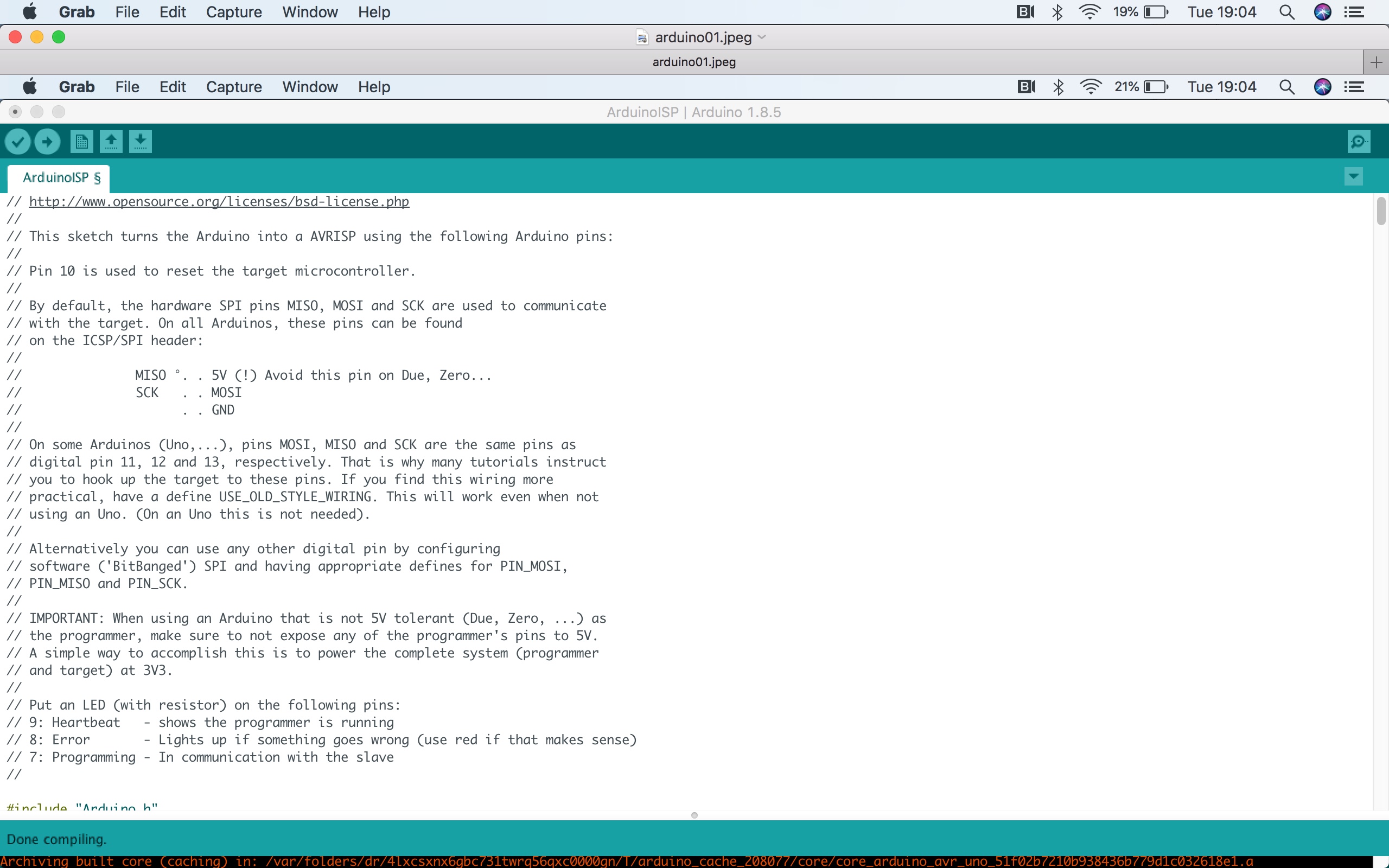Viewport: 1389px width, 868px height.
Task: Click the console divider drag handle dot
Action: [694, 815]
